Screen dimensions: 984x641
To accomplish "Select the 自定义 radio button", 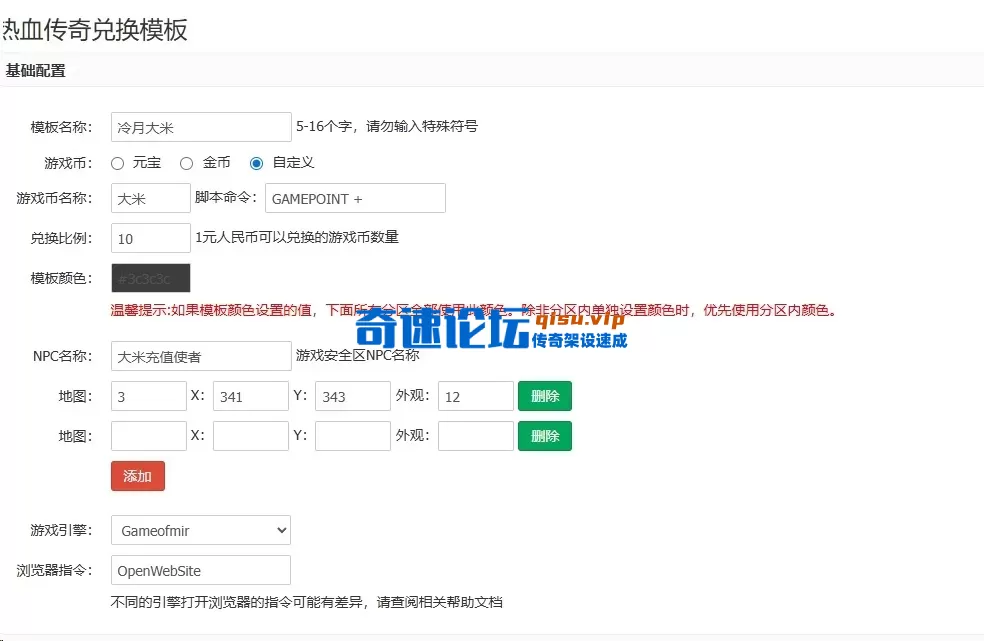I will click(x=256, y=164).
